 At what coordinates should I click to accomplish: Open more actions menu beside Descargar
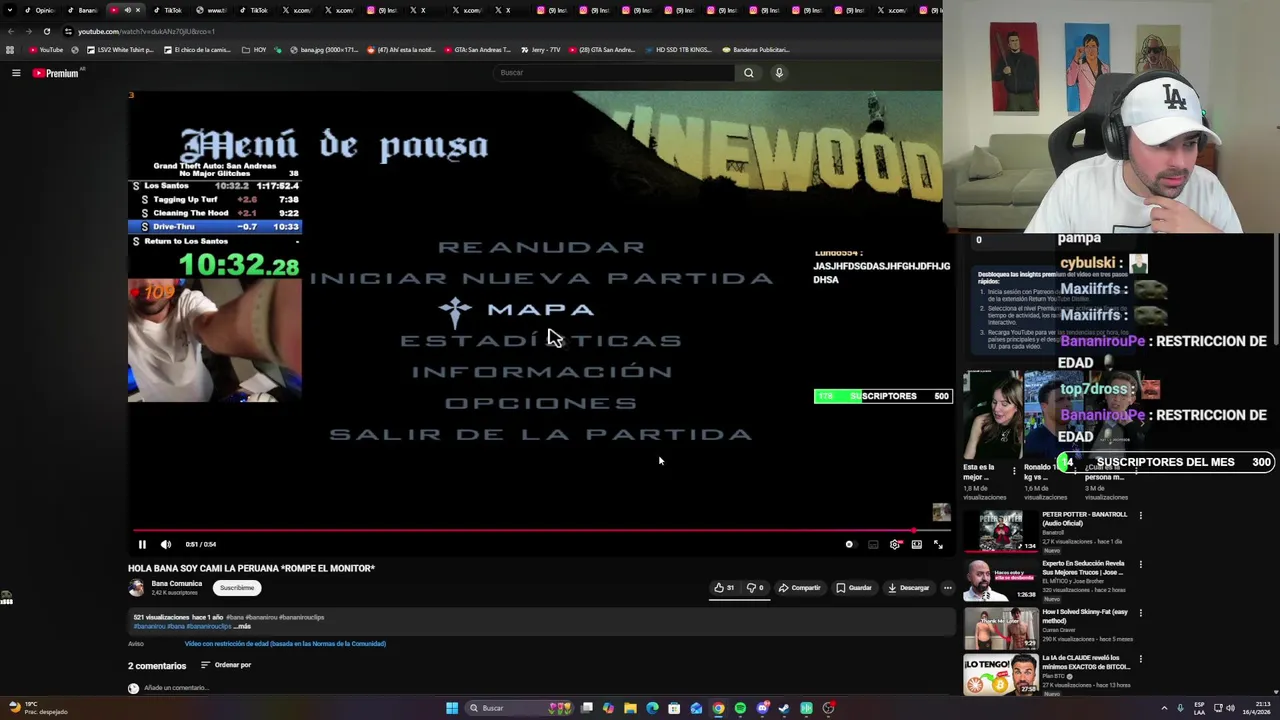(947, 588)
